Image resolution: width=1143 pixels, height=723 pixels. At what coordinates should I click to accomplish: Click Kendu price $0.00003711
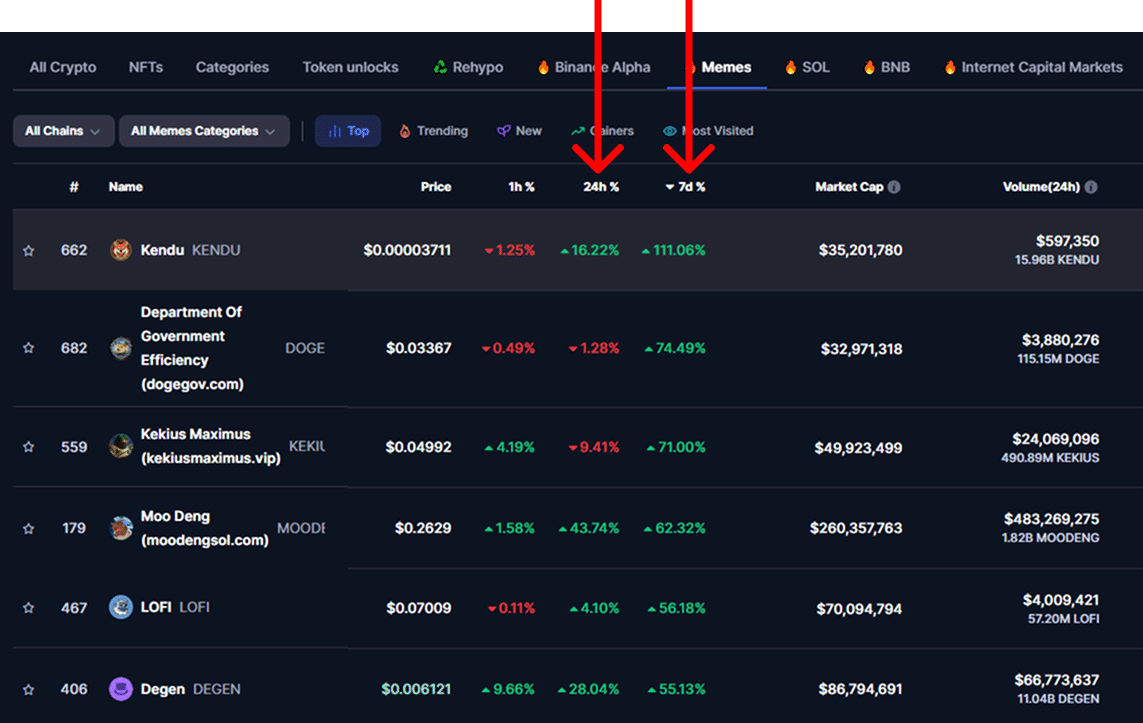point(407,250)
